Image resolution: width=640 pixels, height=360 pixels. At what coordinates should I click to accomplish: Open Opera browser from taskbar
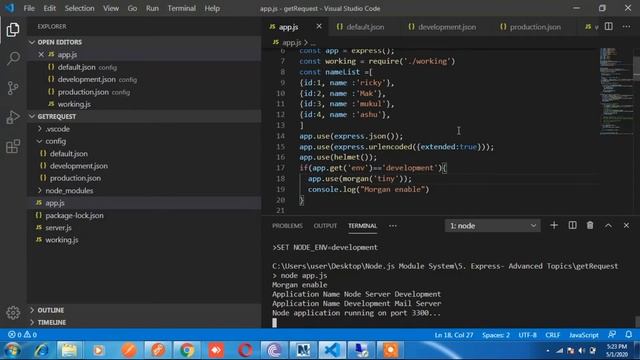245,350
